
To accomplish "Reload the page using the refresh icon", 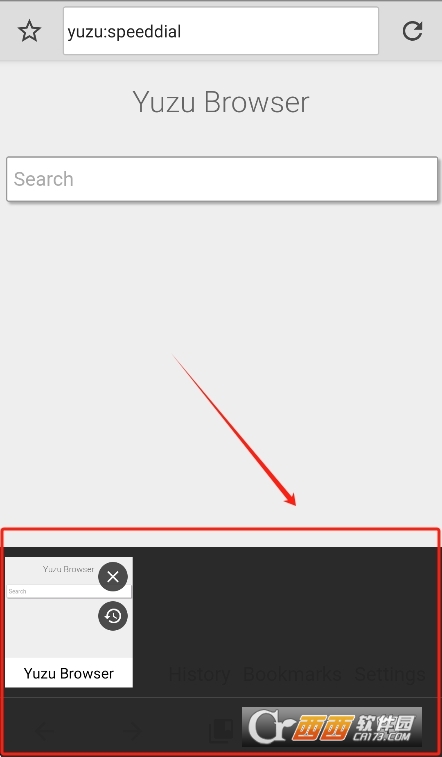I will point(413,31).
